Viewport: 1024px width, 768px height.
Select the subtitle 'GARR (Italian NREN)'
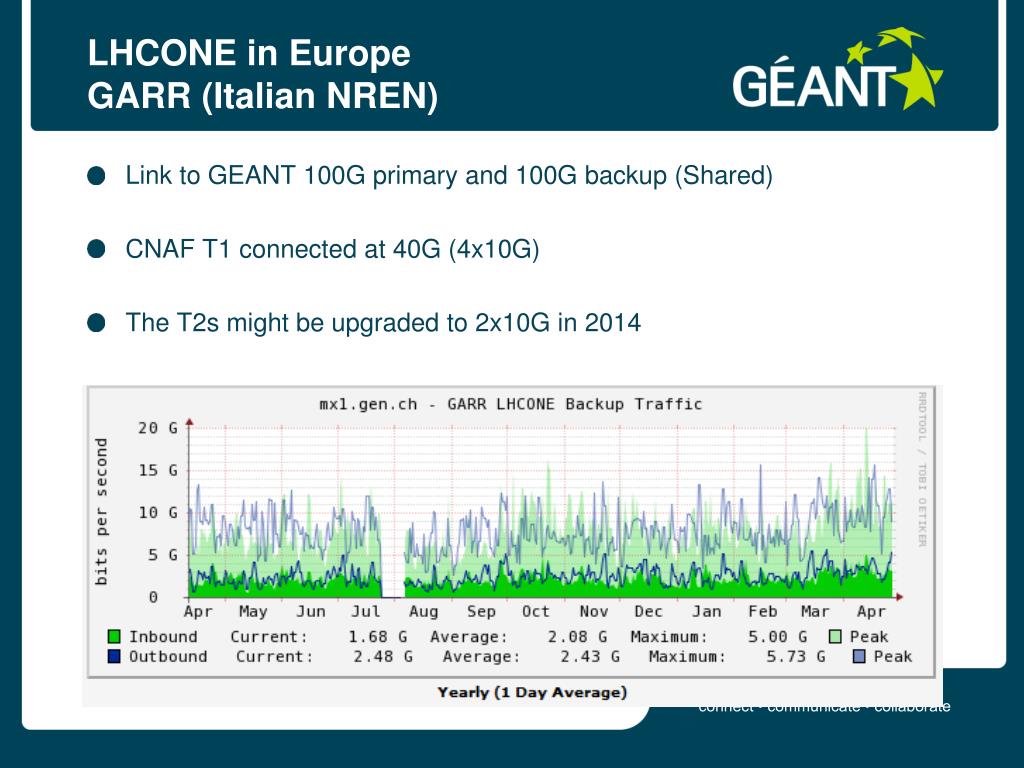(263, 95)
